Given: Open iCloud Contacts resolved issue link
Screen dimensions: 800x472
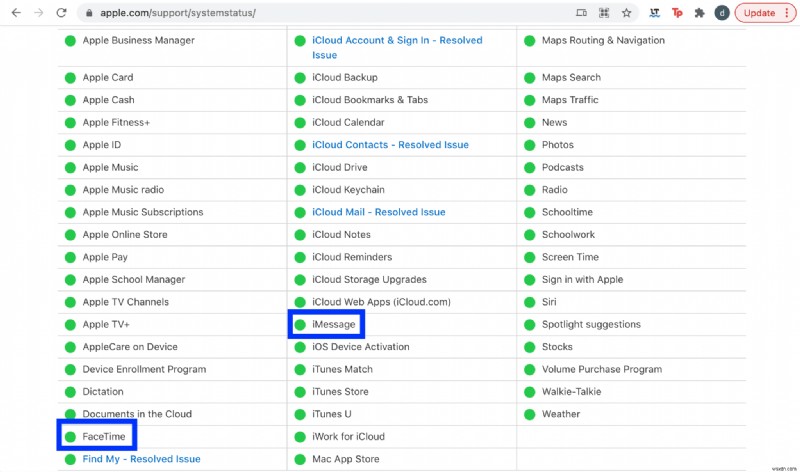Looking at the screenshot, I should point(390,145).
